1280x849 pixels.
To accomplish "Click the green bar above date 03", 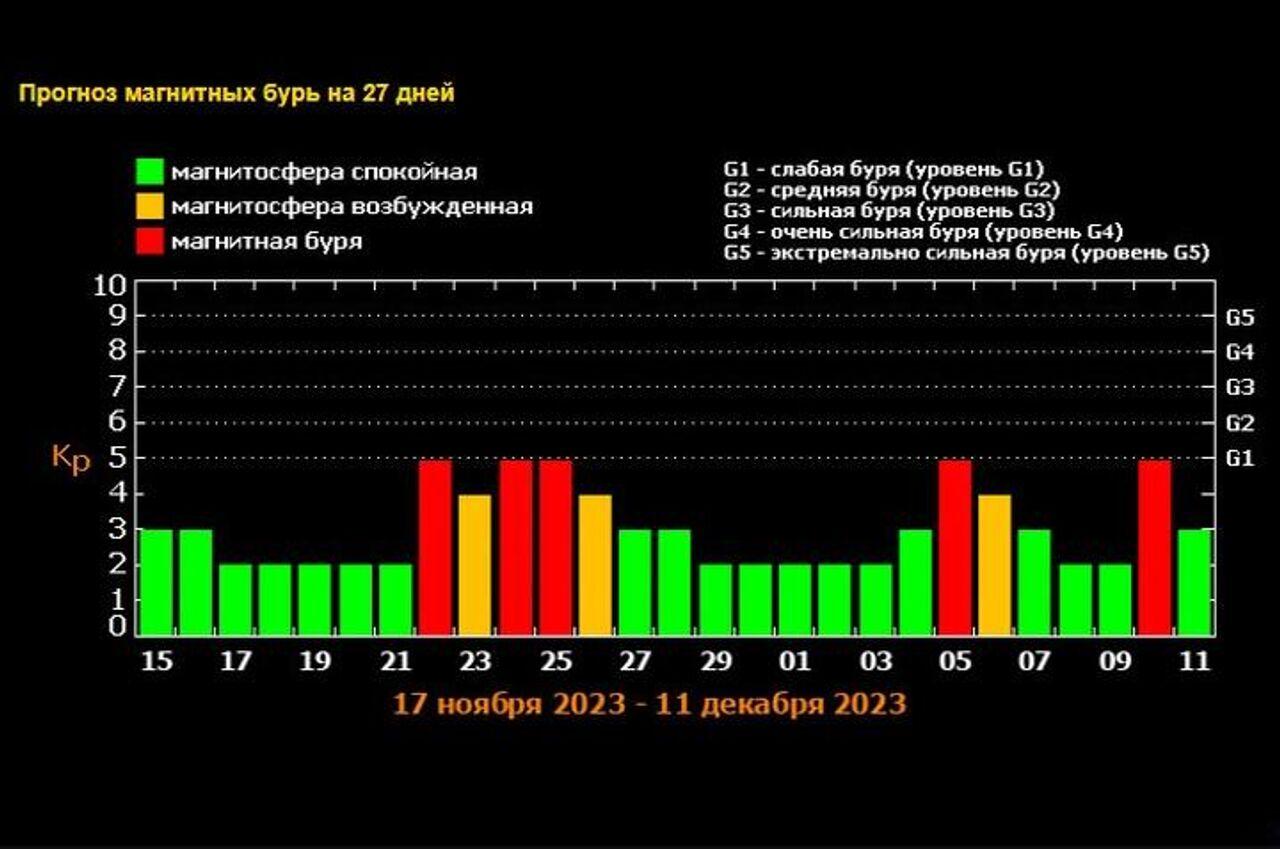I will tap(876, 600).
